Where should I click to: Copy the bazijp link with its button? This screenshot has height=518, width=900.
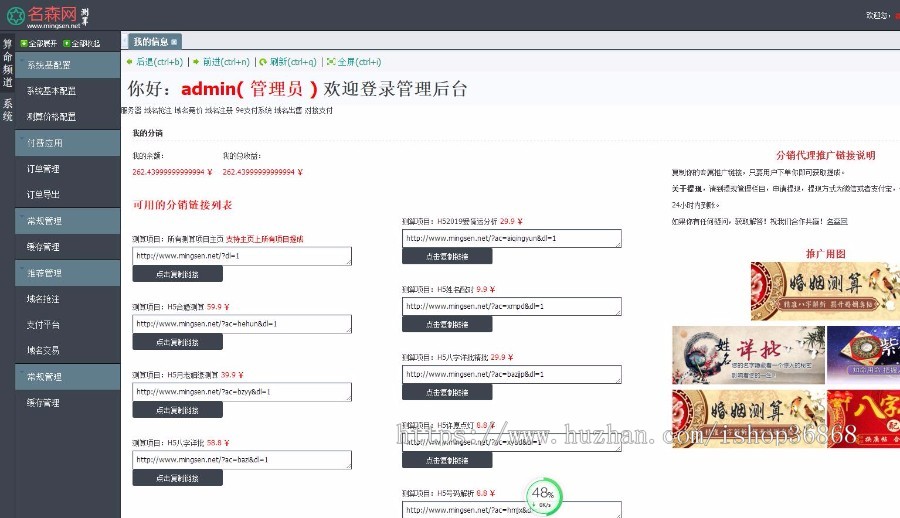[447, 392]
